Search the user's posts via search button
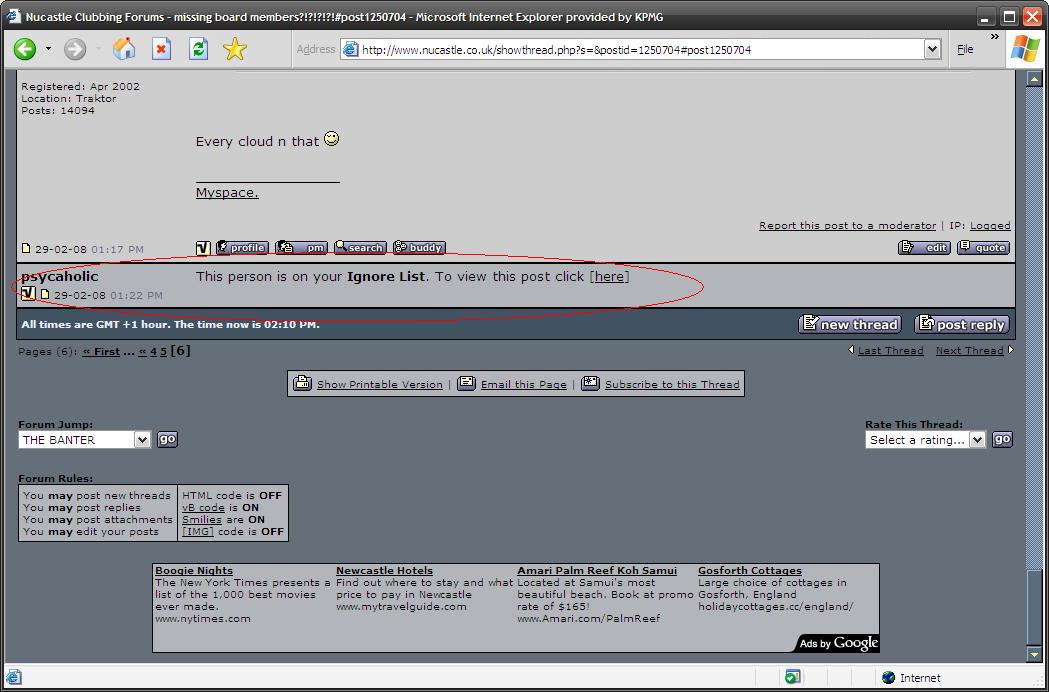Screen dimensions: 1049x692 pos(360,248)
